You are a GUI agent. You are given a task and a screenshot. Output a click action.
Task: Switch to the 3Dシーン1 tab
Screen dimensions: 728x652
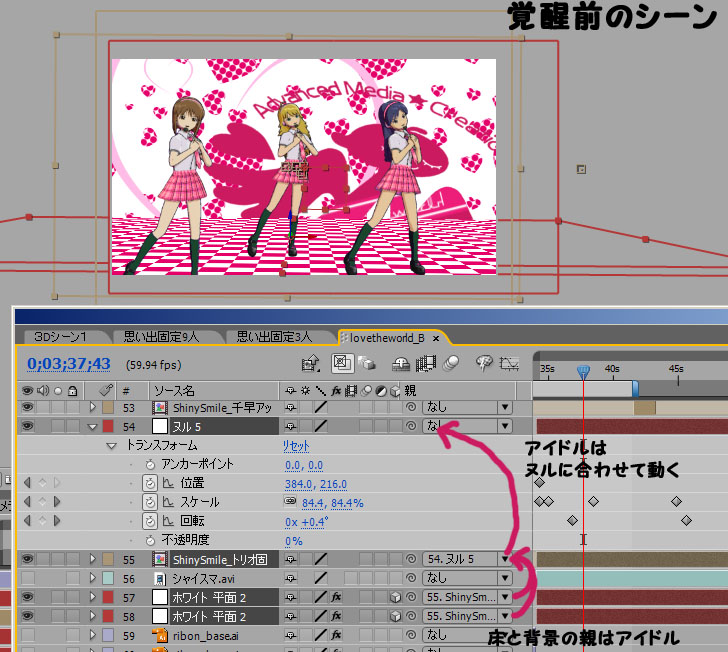[60, 337]
